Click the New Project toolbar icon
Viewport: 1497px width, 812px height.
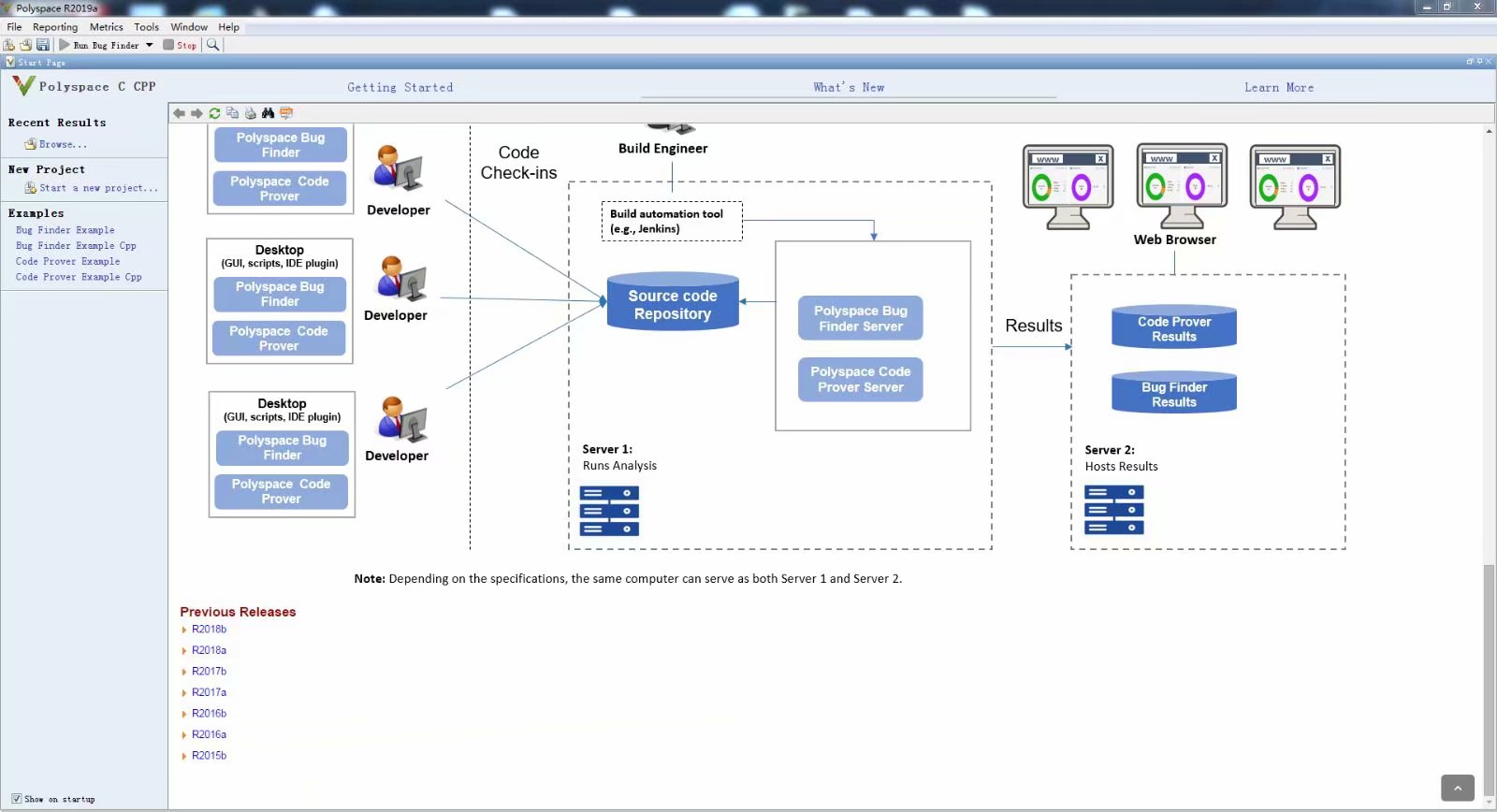point(8,45)
